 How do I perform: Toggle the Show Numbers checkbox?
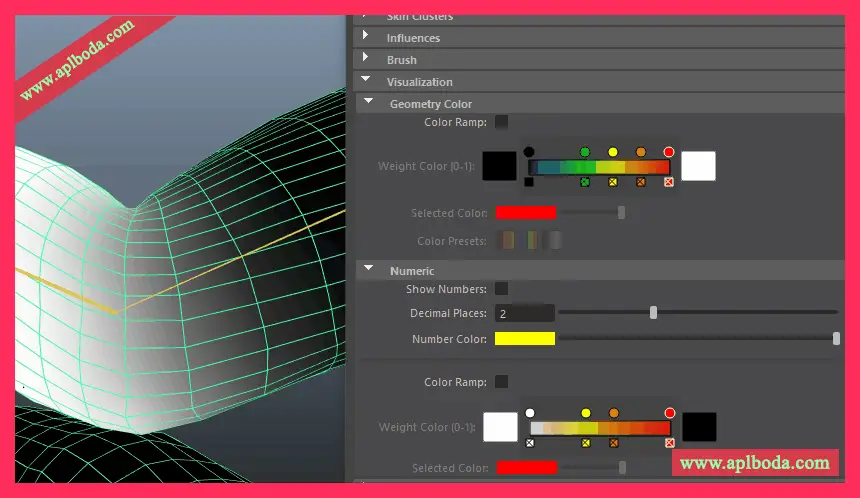[x=502, y=289]
